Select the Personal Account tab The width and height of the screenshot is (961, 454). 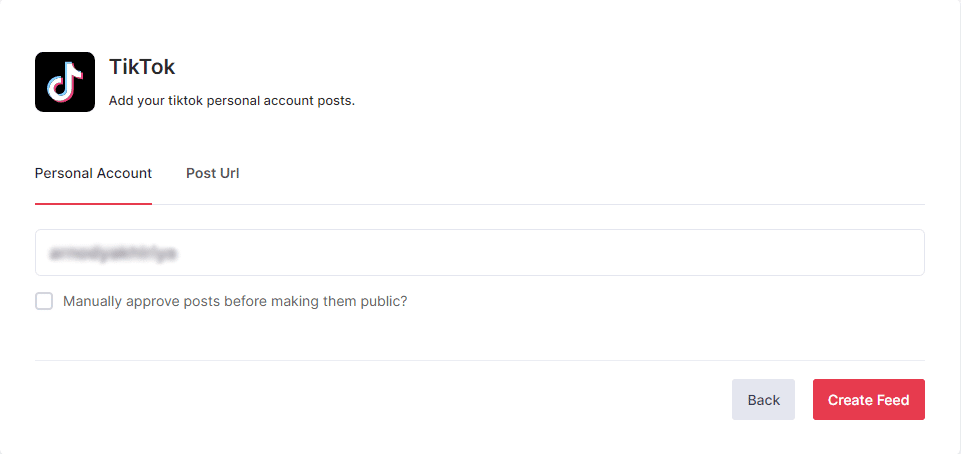pyautogui.click(x=93, y=173)
